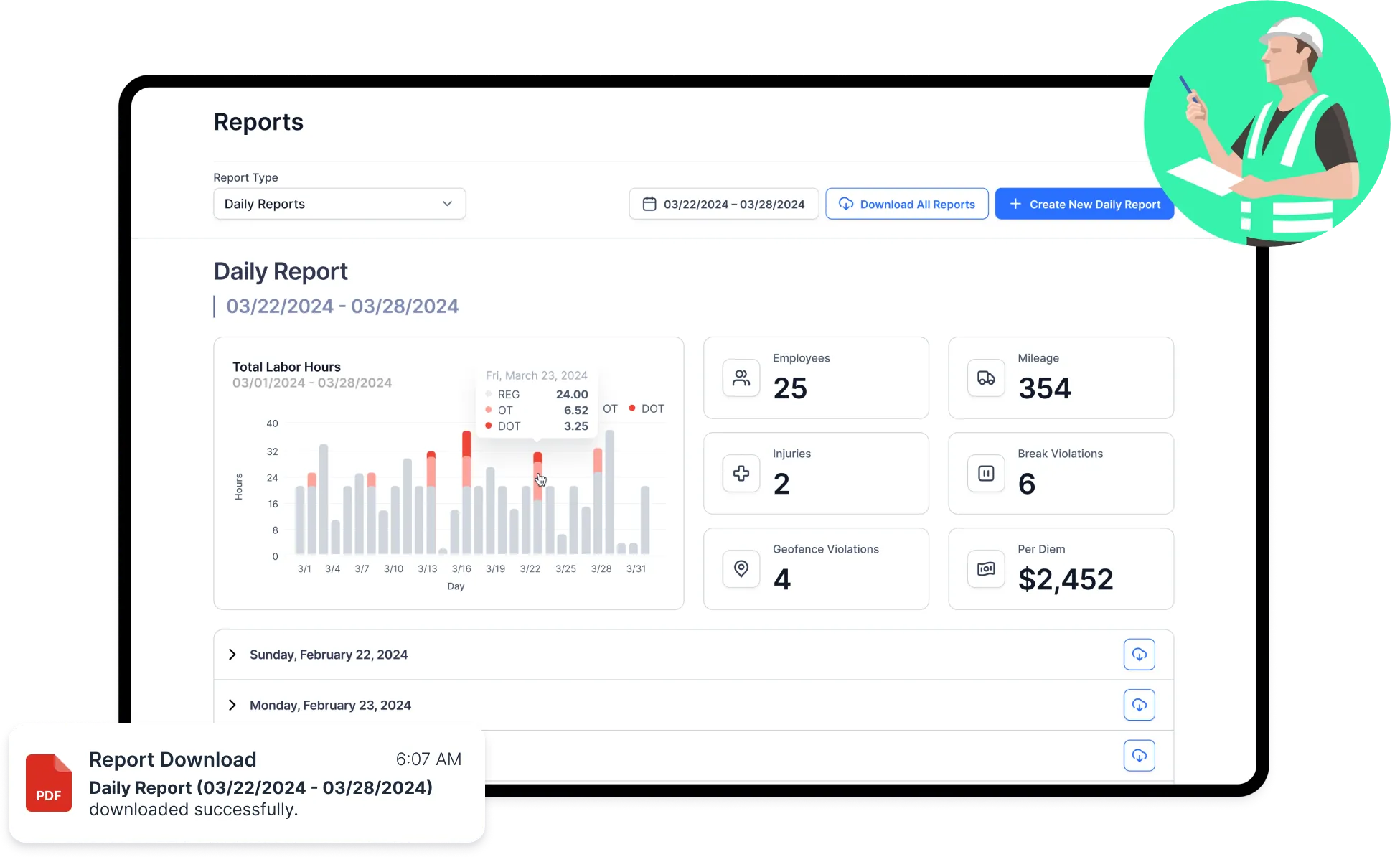Click the Per Diem cash icon
The image size is (1400, 857).
[x=986, y=568]
